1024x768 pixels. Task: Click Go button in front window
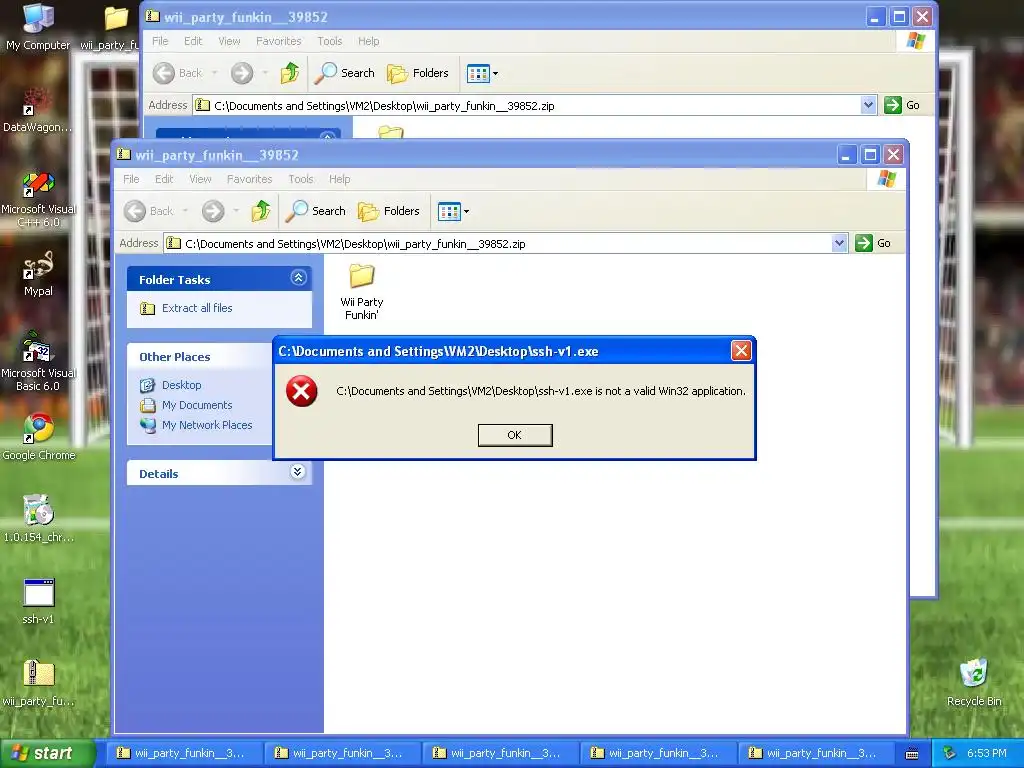pos(874,243)
